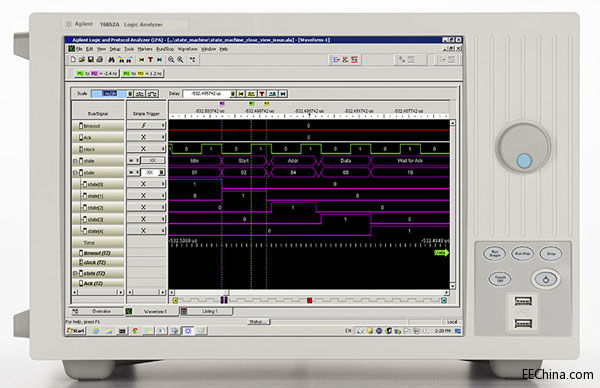Click the Internet Explorer quick launch icon
Viewport: 600px width, 388px height.
(x=96, y=331)
